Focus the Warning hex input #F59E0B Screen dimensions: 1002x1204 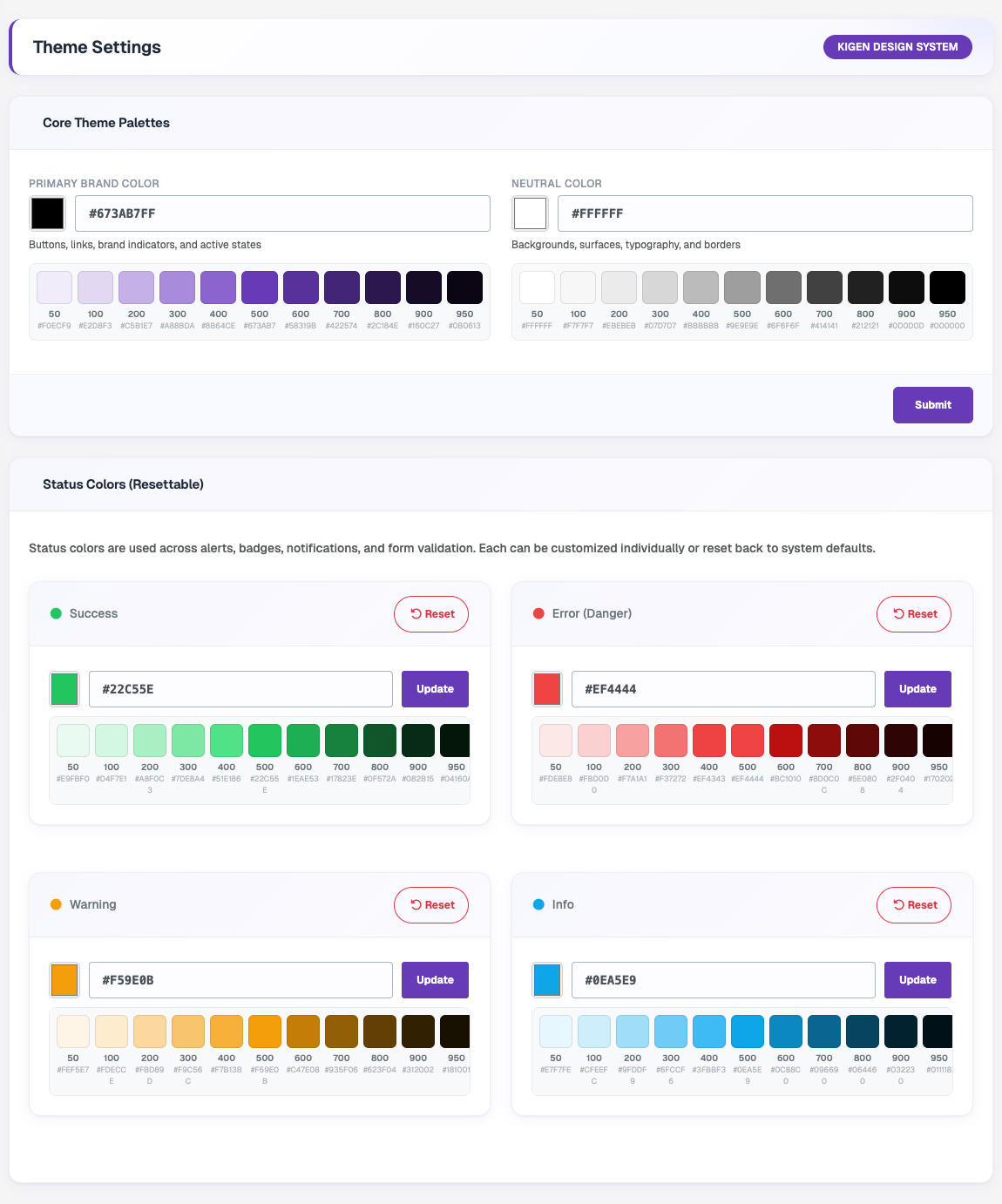240,980
